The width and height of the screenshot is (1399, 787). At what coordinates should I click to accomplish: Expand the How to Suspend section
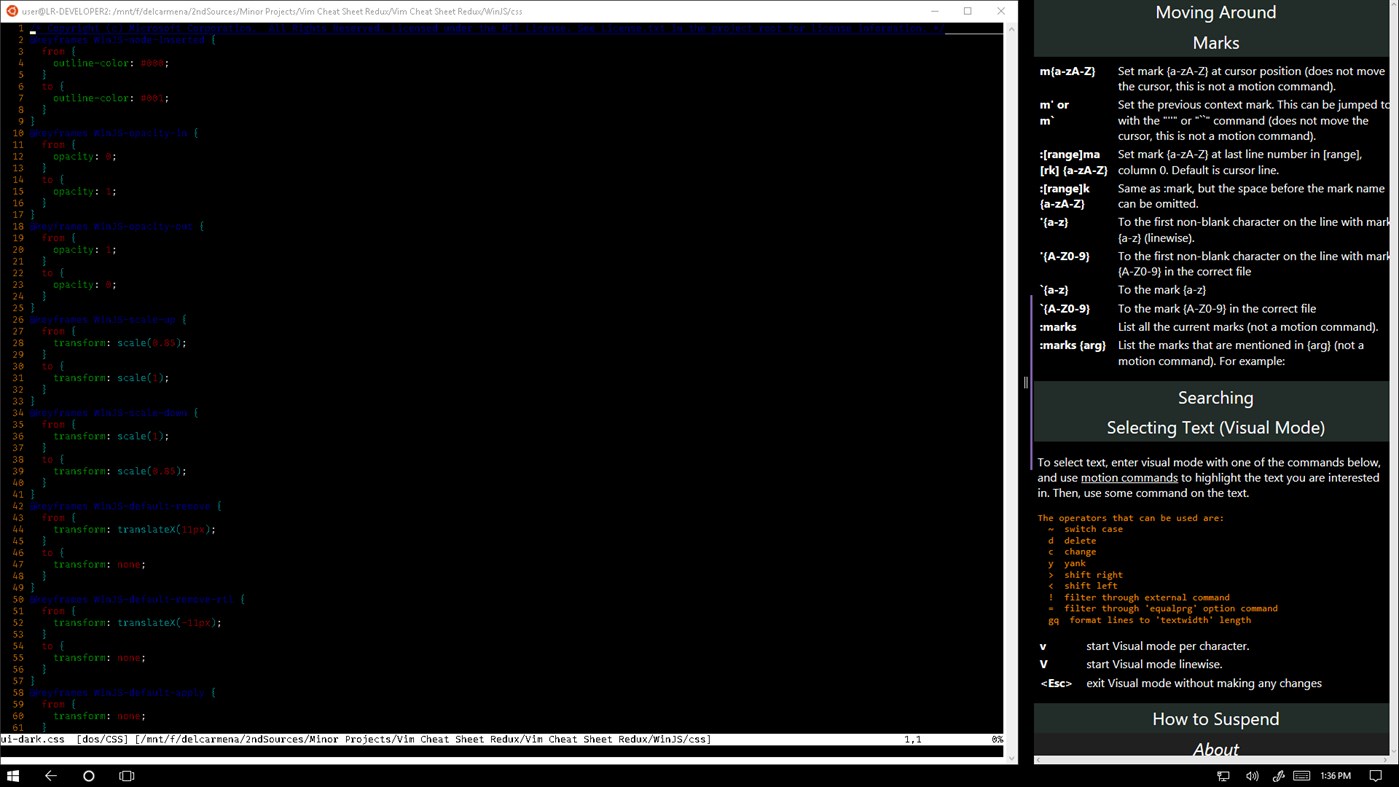(1215, 718)
